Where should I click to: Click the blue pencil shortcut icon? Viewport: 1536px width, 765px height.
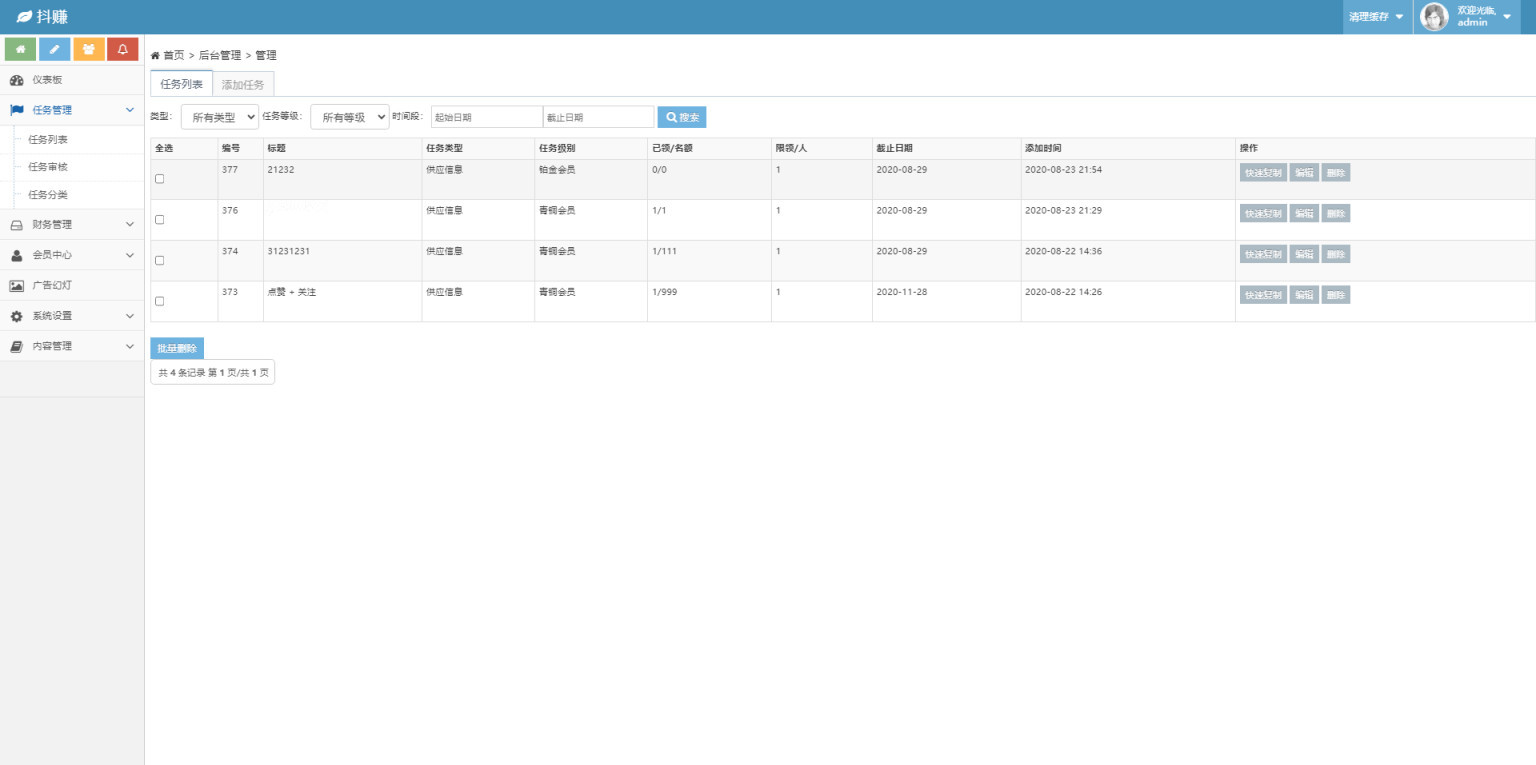click(54, 48)
